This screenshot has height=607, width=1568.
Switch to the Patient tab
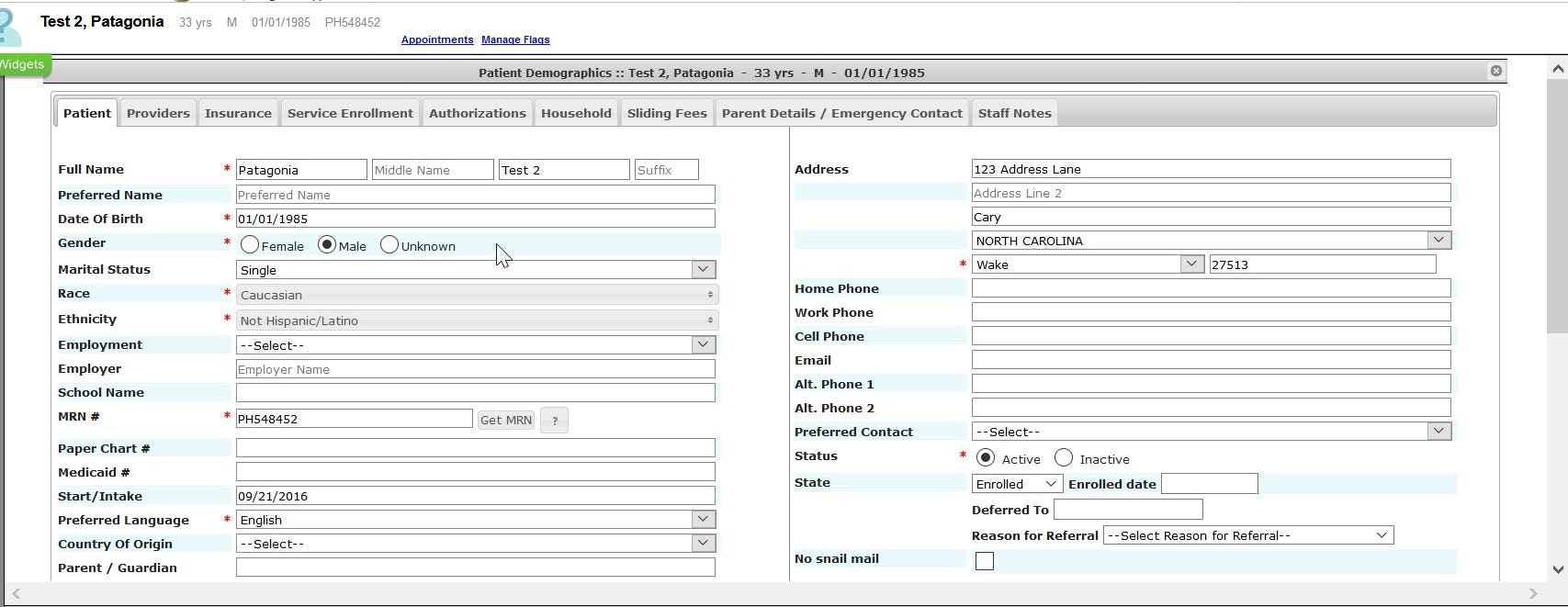87,113
